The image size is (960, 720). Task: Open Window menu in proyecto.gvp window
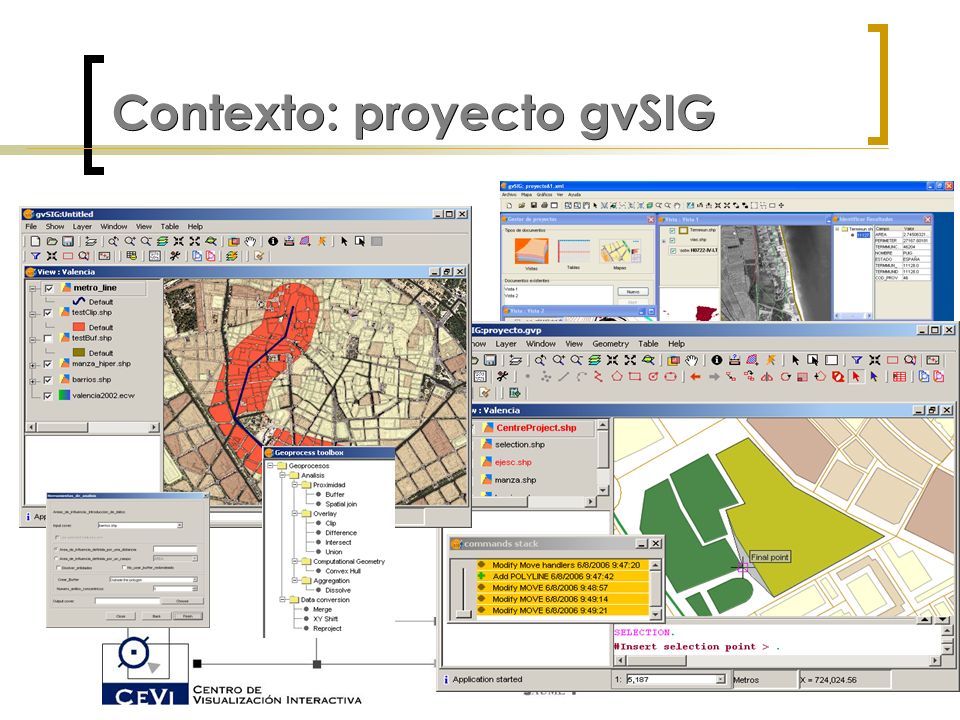coord(541,344)
